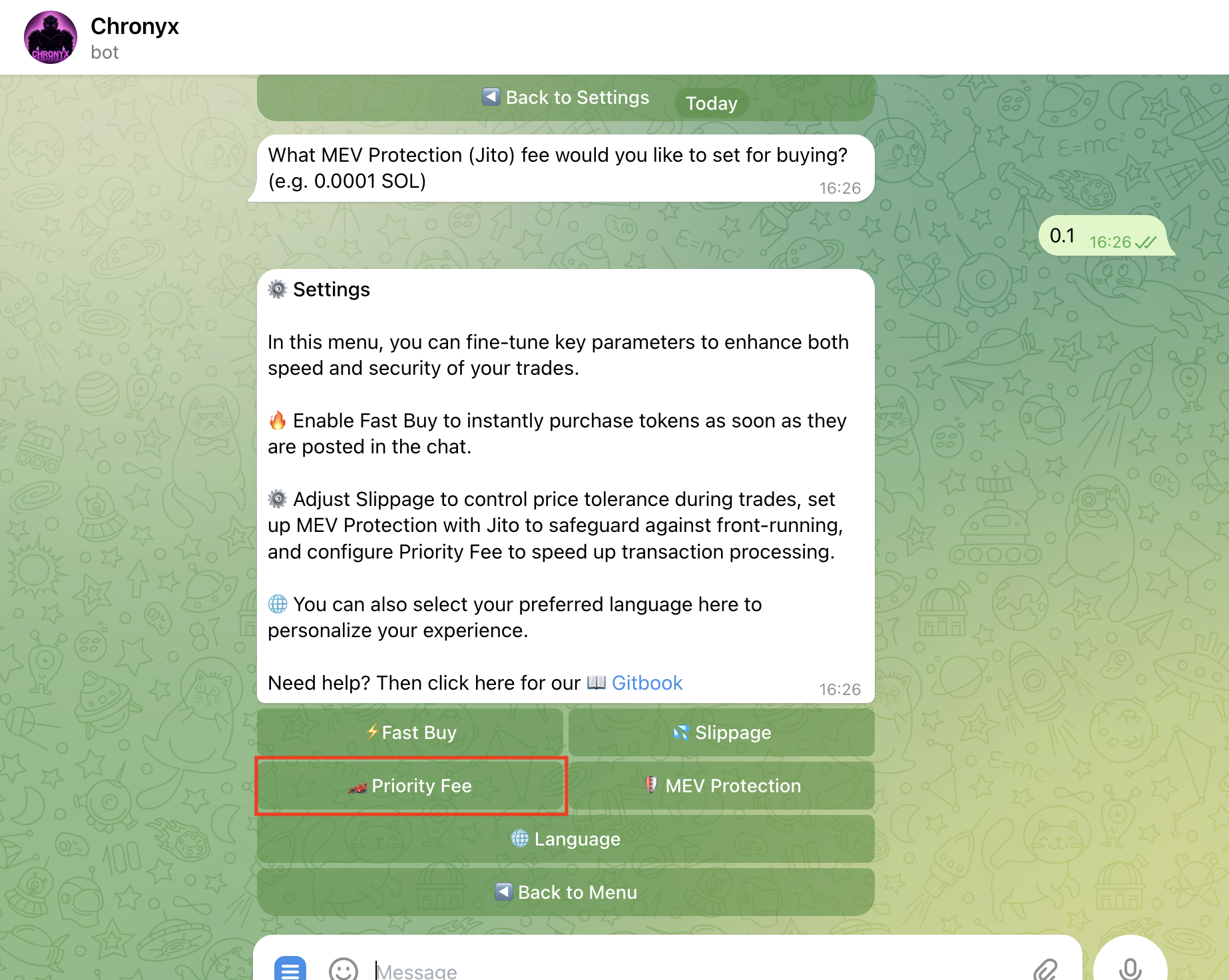Open the Chronyx chat header

134,27
